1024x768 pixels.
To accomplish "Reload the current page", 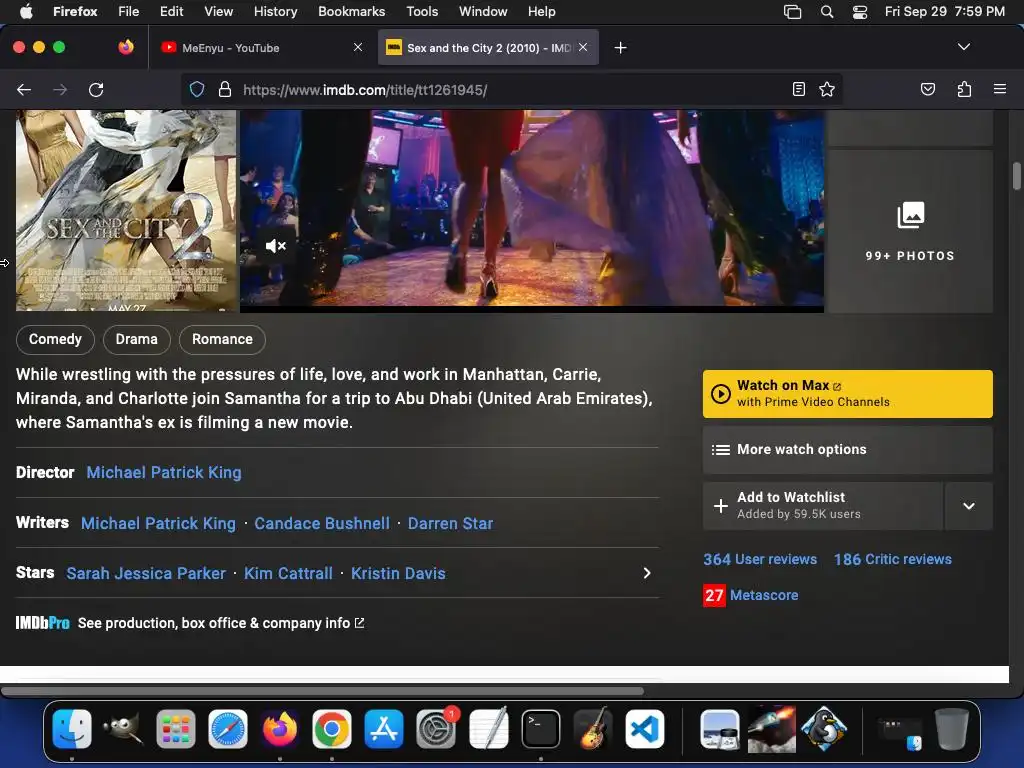I will point(96,89).
